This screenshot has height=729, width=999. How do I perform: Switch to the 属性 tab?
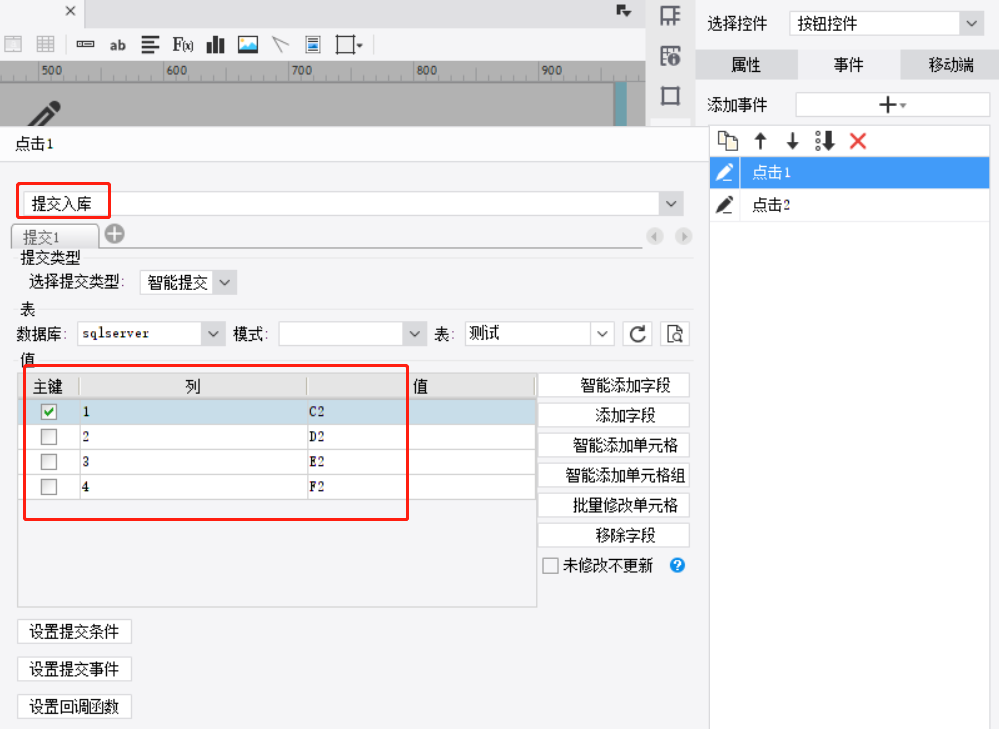[746, 64]
